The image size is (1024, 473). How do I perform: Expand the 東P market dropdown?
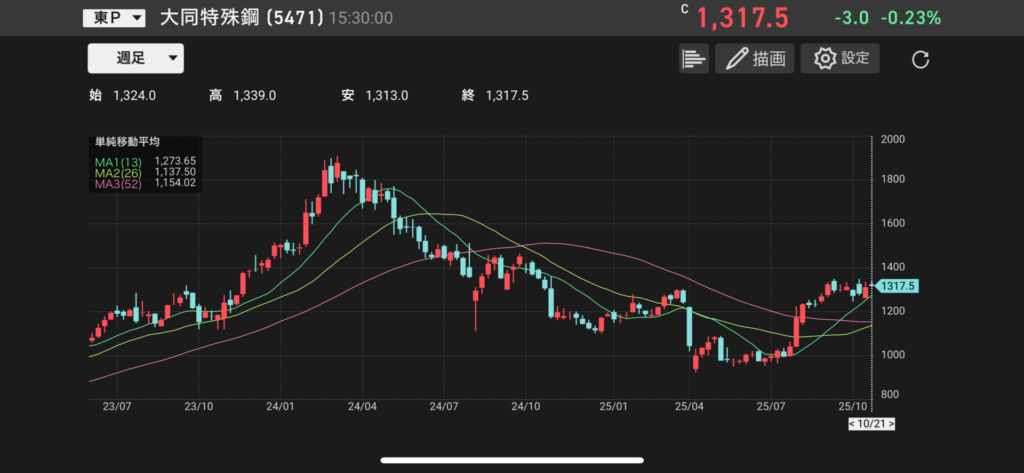114,18
